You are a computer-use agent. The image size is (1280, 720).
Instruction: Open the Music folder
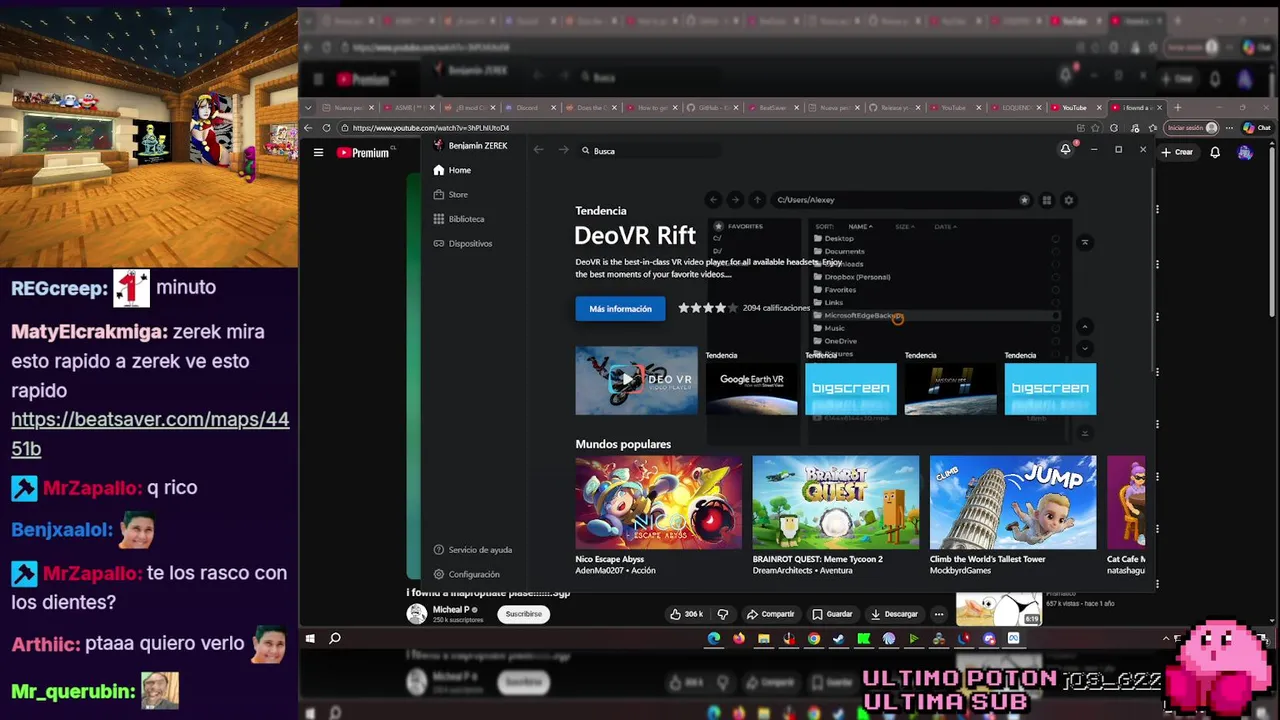point(830,328)
